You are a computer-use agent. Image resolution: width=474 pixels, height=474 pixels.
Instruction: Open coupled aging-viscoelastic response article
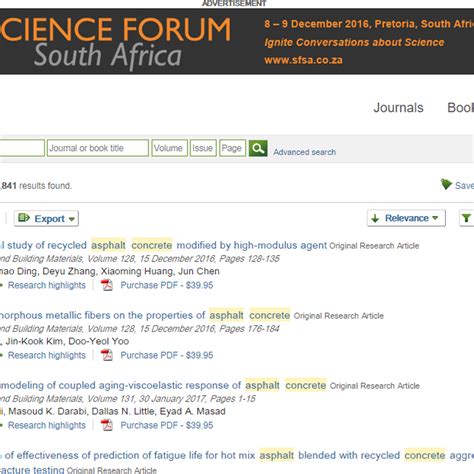[x=163, y=385]
